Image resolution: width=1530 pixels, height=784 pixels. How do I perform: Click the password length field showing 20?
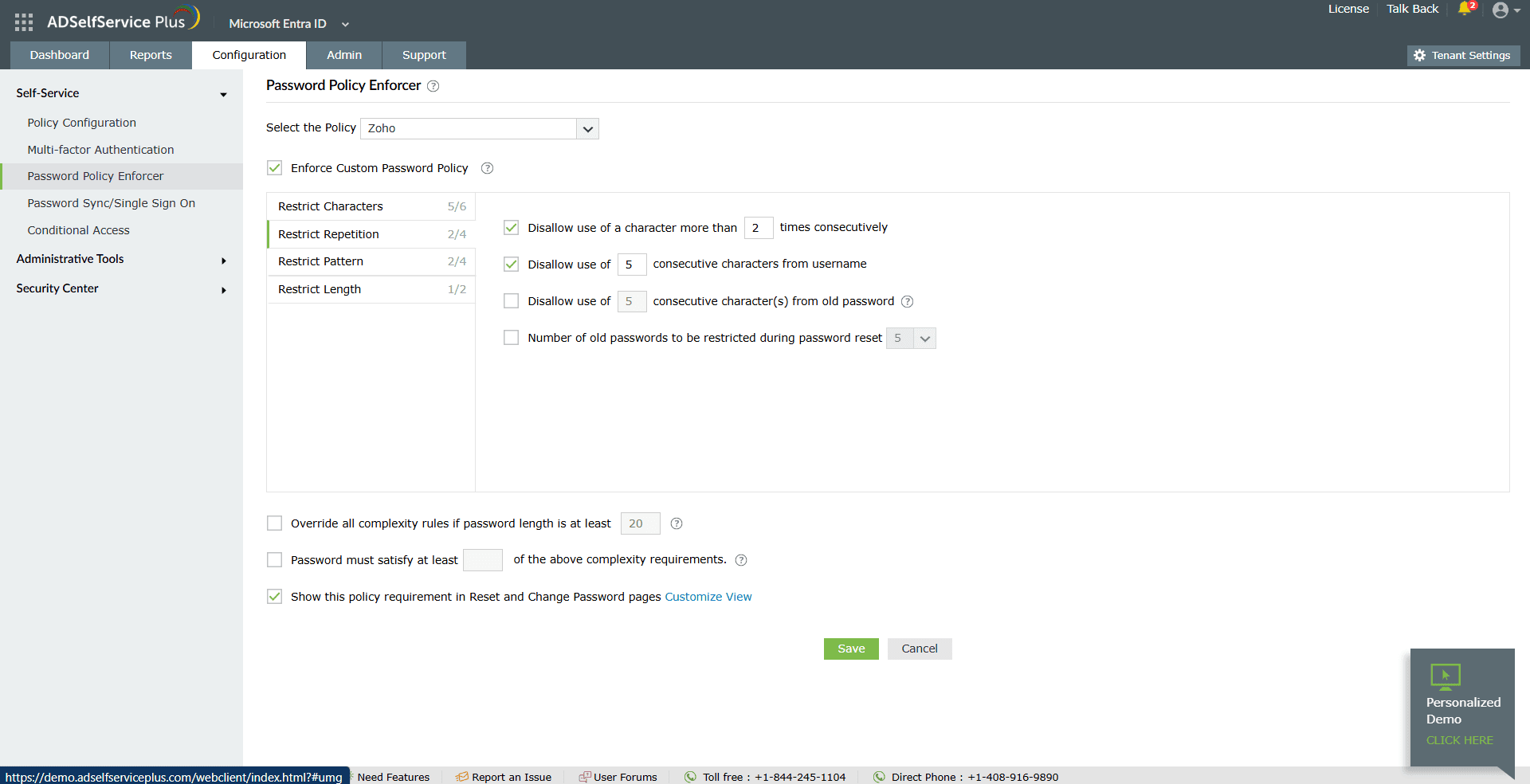(641, 523)
